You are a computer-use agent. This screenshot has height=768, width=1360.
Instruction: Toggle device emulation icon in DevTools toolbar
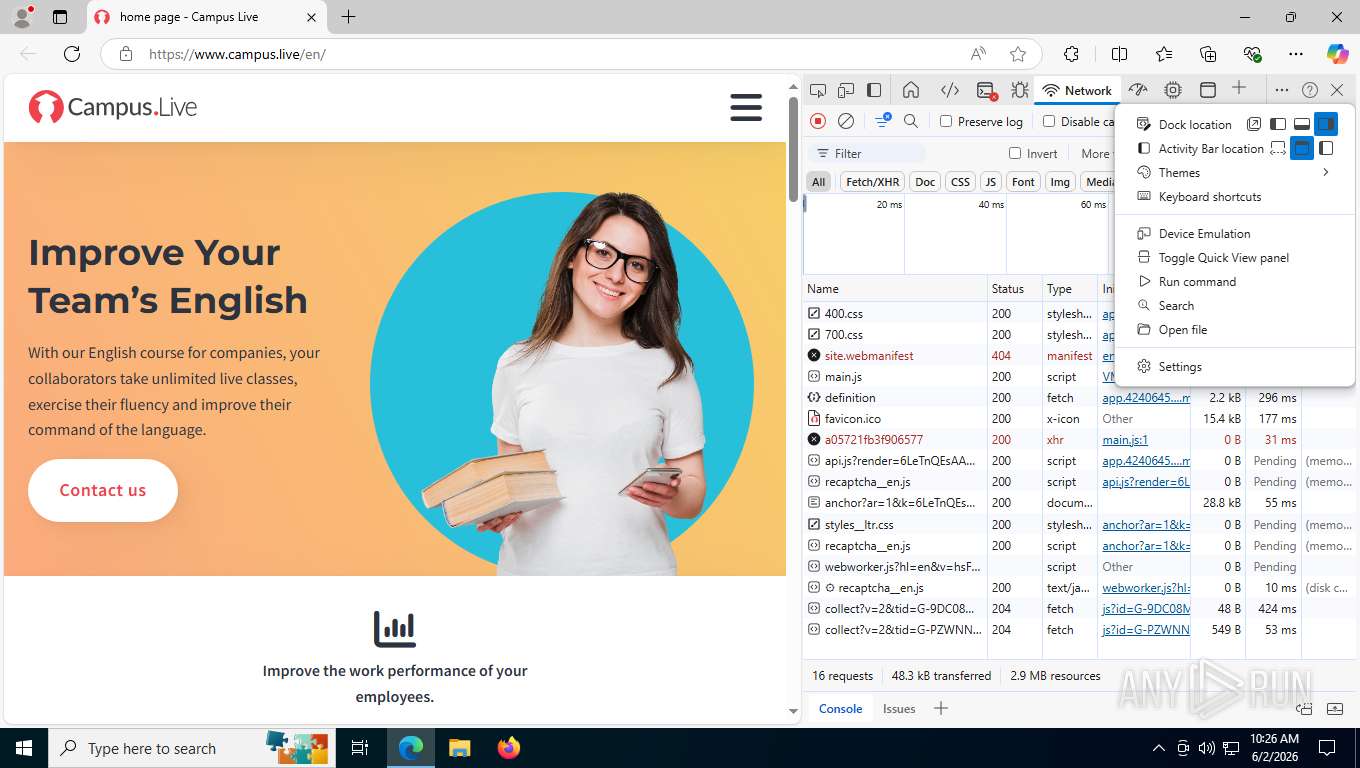pos(846,90)
